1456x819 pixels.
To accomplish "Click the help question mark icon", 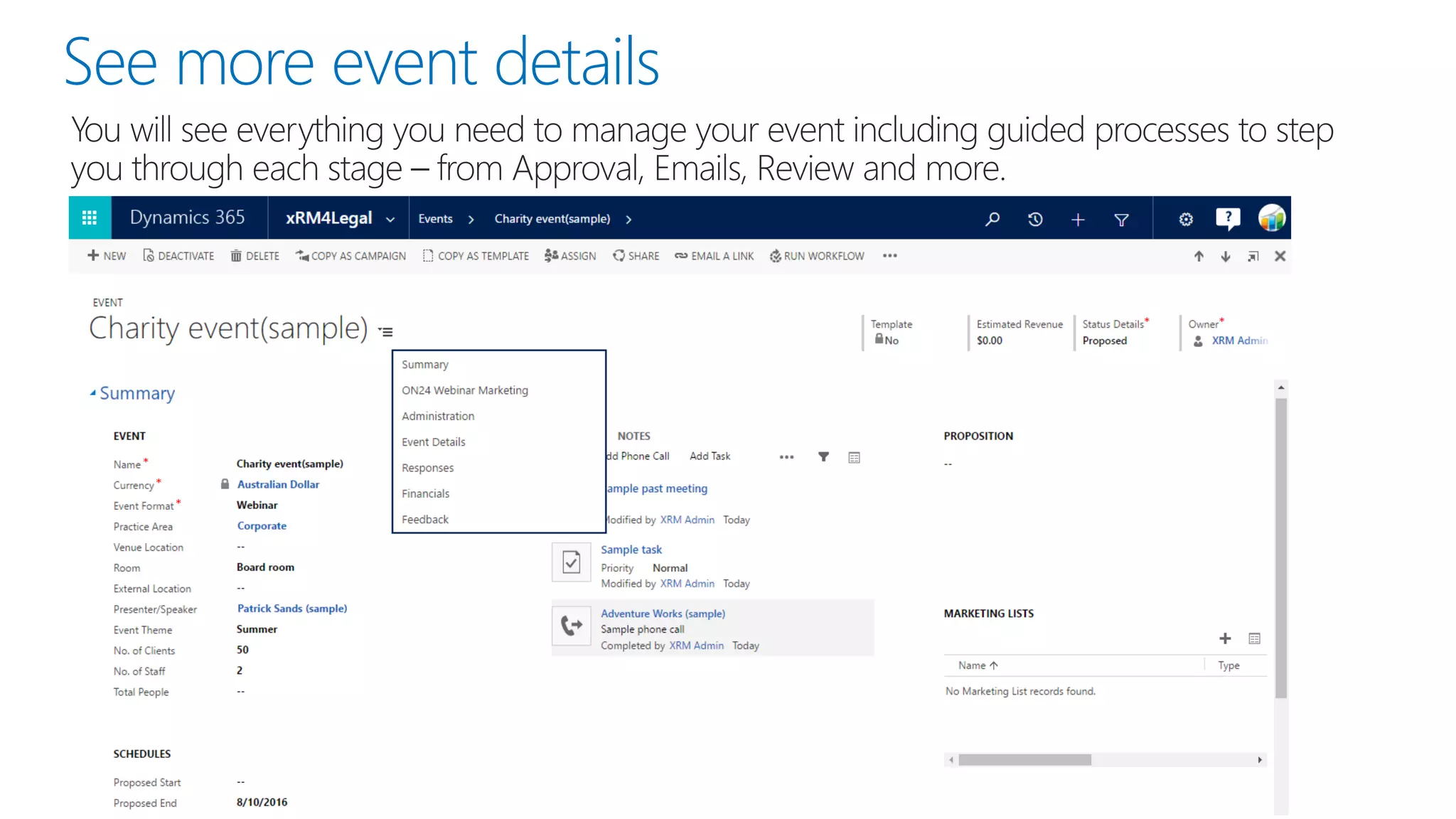I will point(1228,218).
